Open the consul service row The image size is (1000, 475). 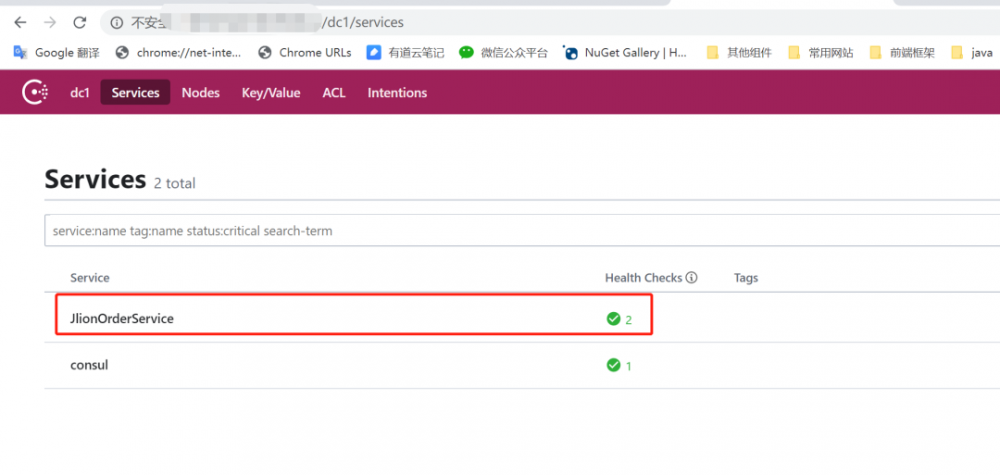coord(89,366)
